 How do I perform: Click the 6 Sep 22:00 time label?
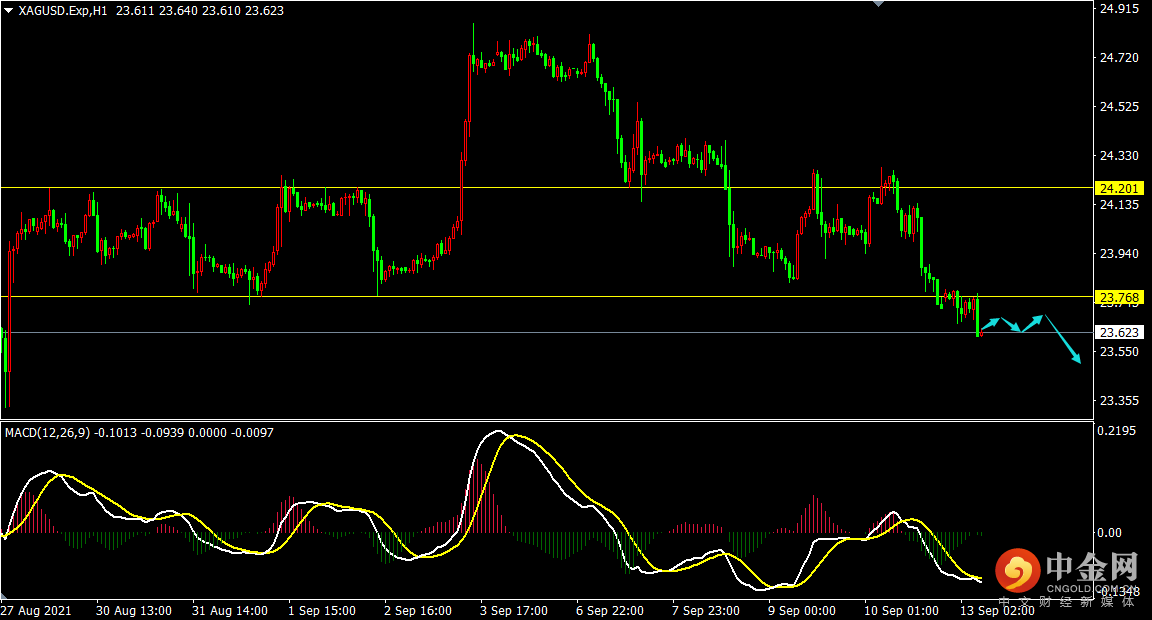[610, 610]
